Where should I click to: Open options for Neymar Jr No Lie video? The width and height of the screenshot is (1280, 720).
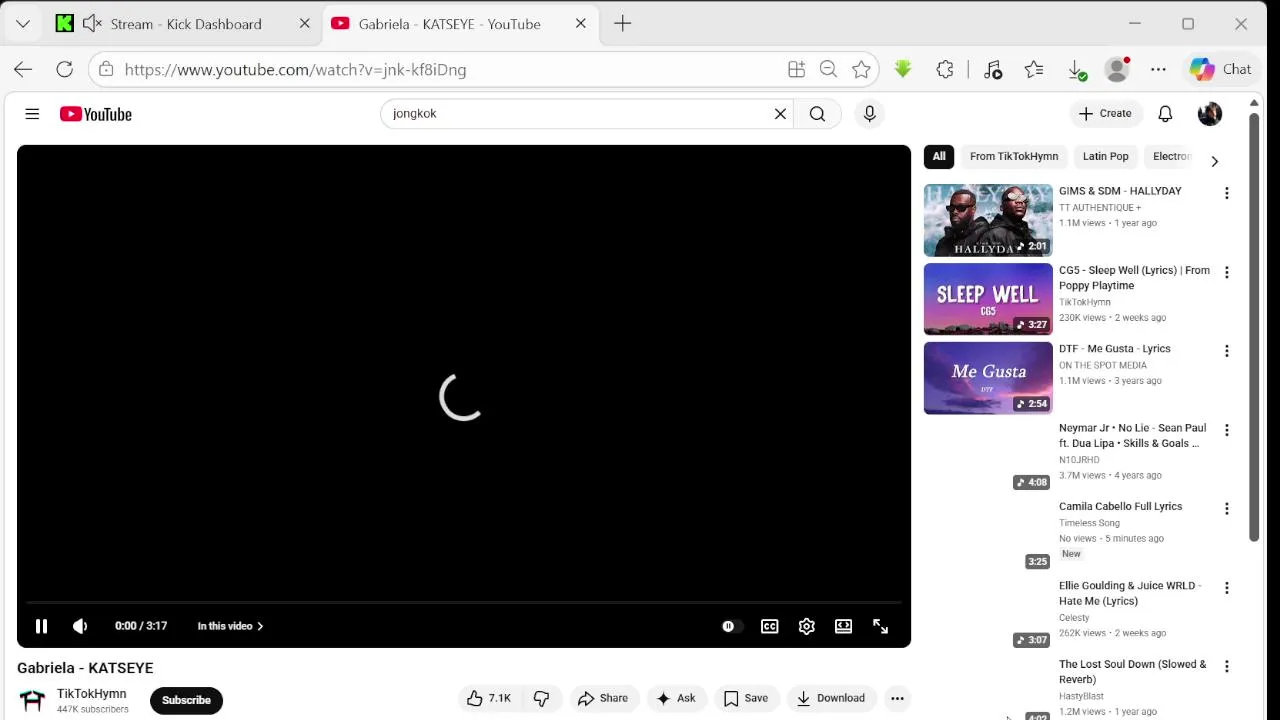[1226, 430]
